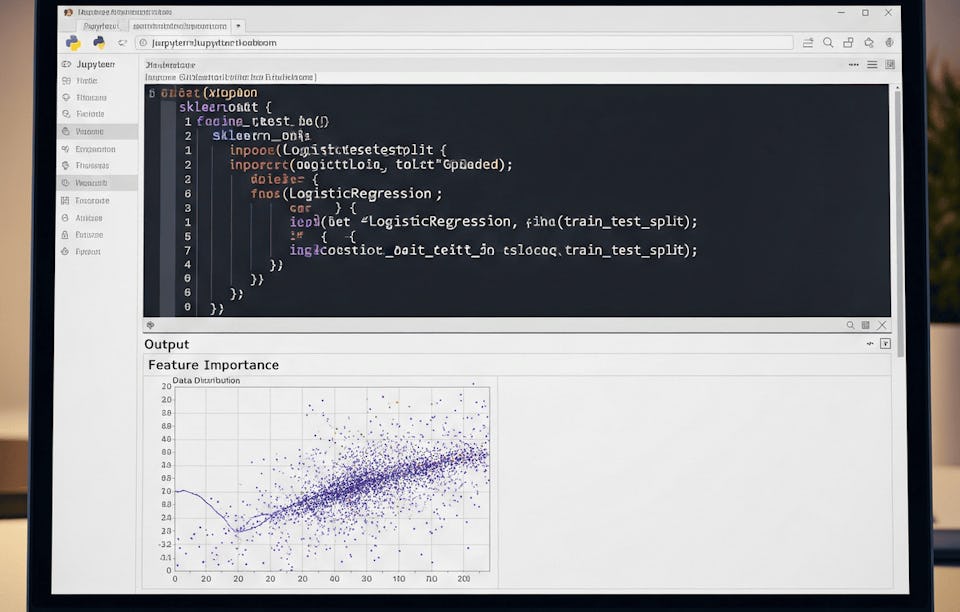Focus the browser address bar field

464,43
